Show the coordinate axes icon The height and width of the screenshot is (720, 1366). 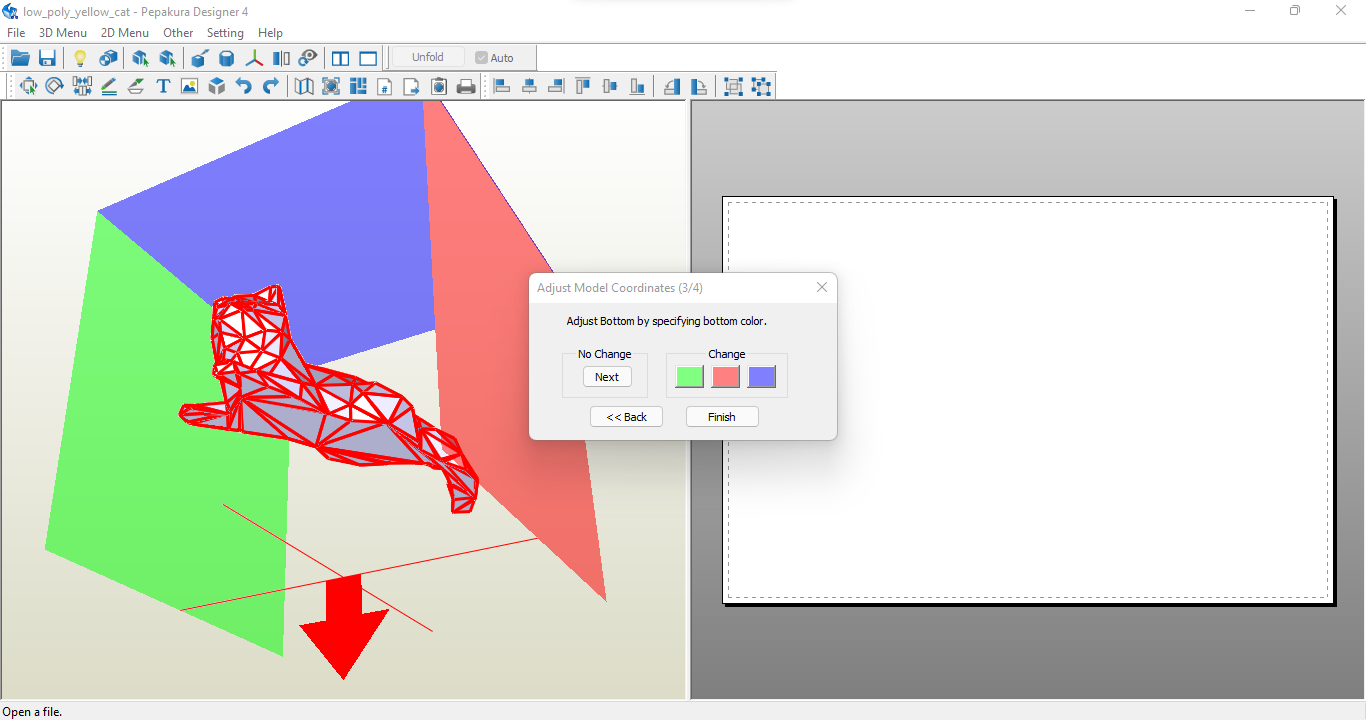click(x=254, y=58)
